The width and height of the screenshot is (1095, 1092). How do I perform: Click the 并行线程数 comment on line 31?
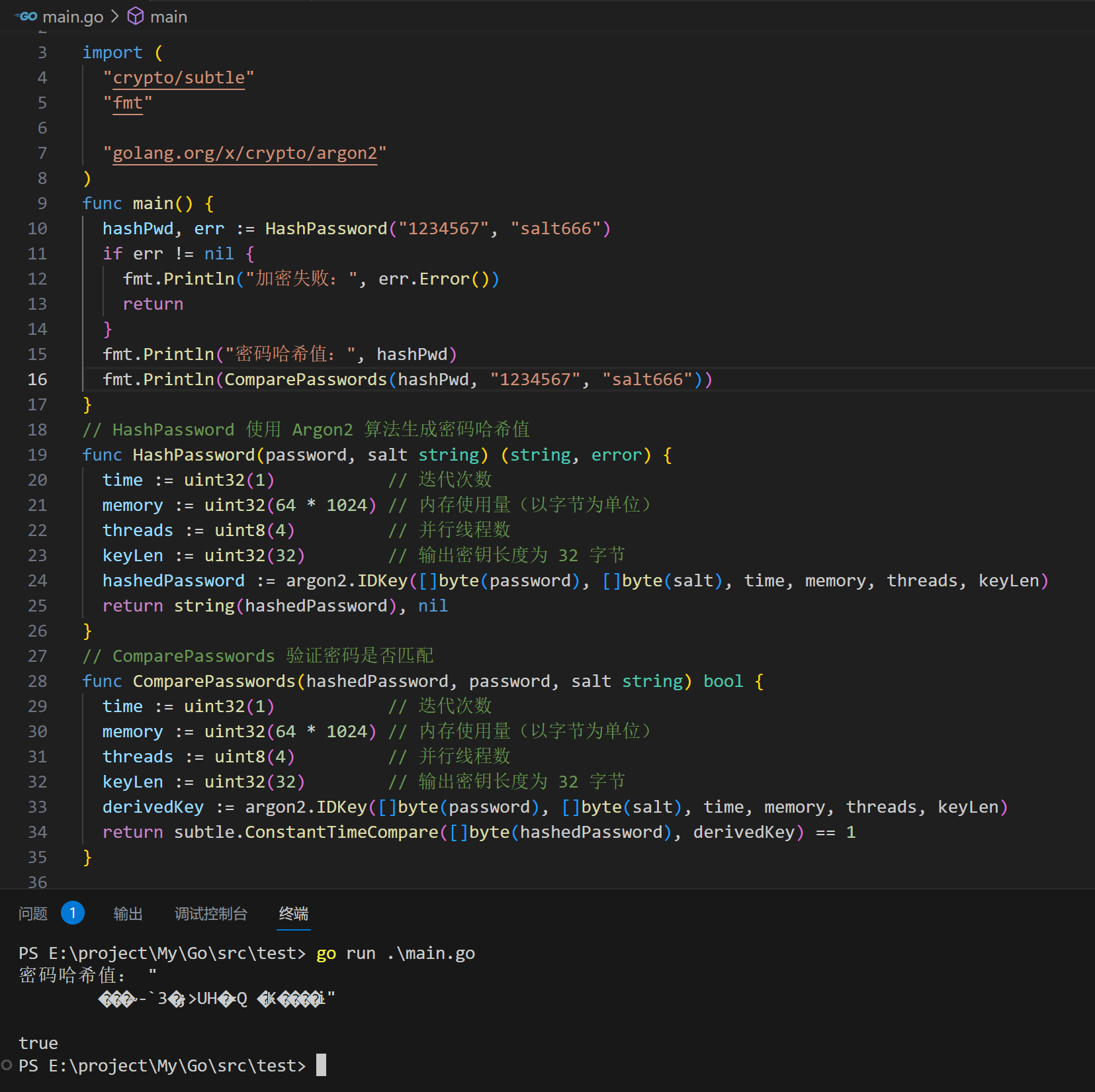pos(449,757)
